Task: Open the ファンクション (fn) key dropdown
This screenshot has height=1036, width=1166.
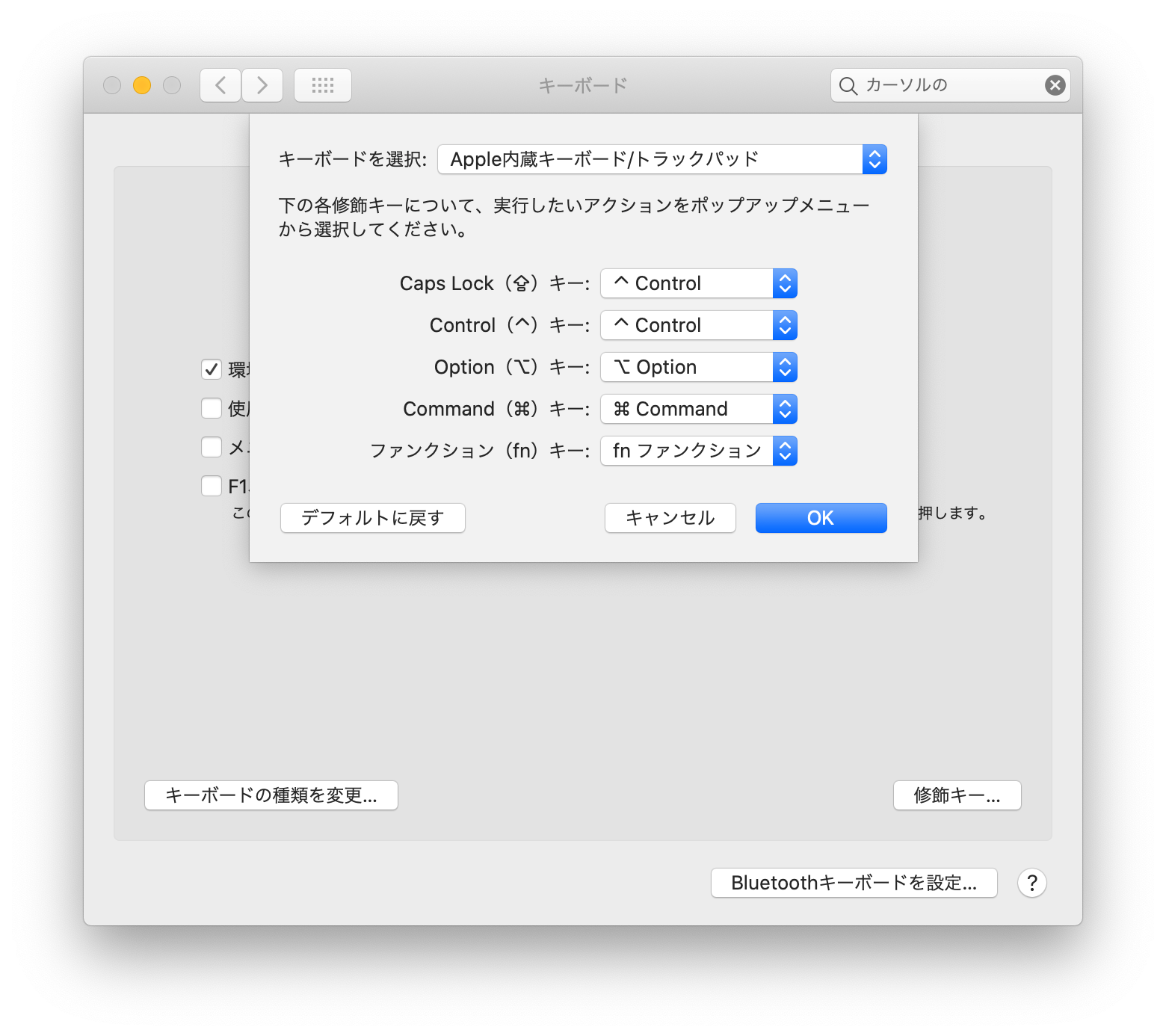Action: tap(699, 451)
